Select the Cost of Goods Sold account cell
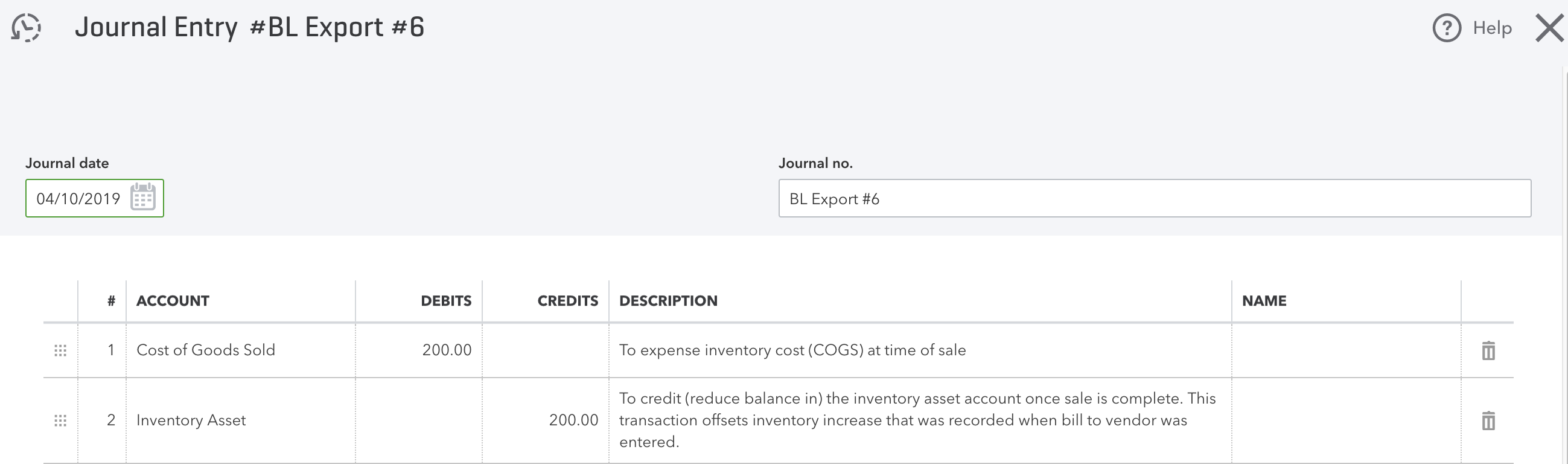Image resolution: width=1568 pixels, height=464 pixels. click(x=240, y=350)
